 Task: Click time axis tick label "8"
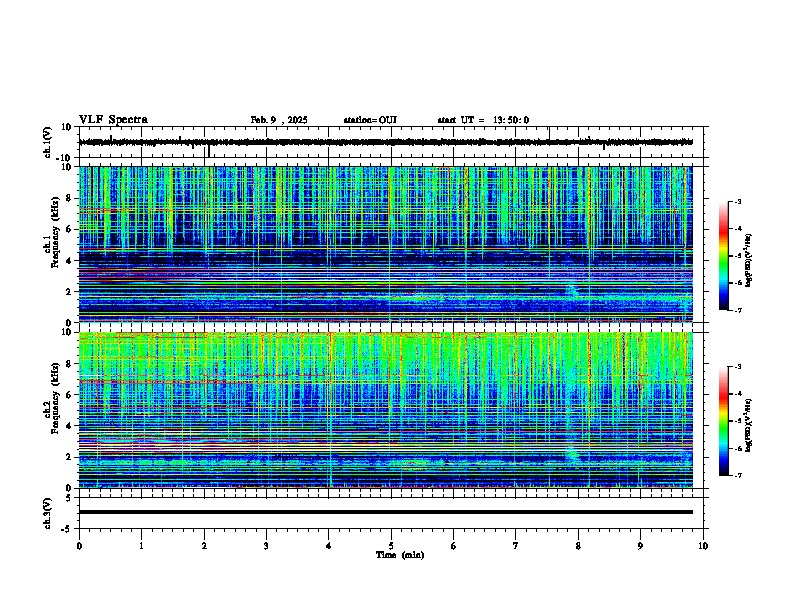pyautogui.click(x=578, y=546)
